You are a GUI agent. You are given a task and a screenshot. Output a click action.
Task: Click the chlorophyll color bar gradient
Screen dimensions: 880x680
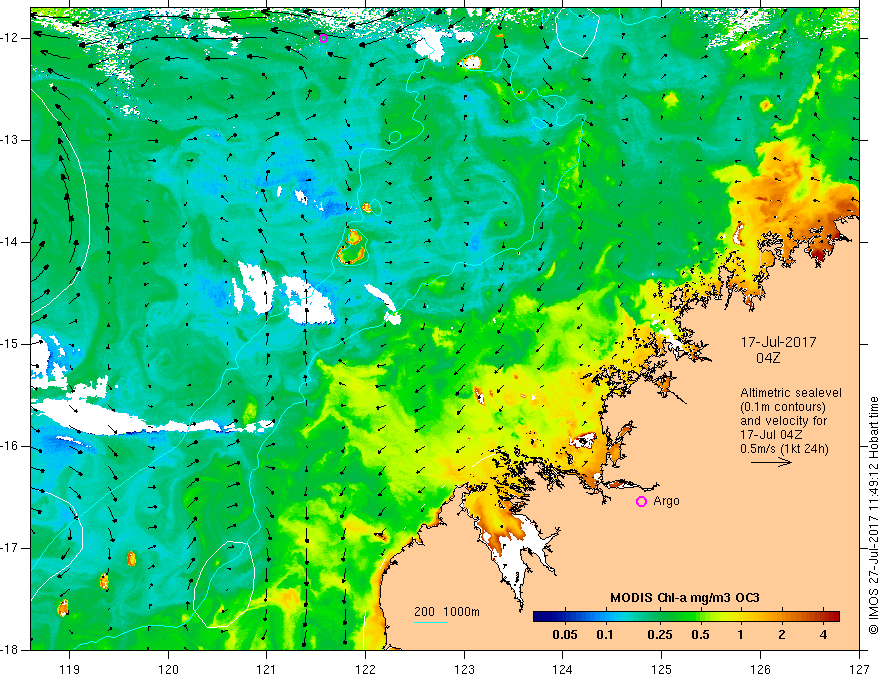click(x=686, y=617)
